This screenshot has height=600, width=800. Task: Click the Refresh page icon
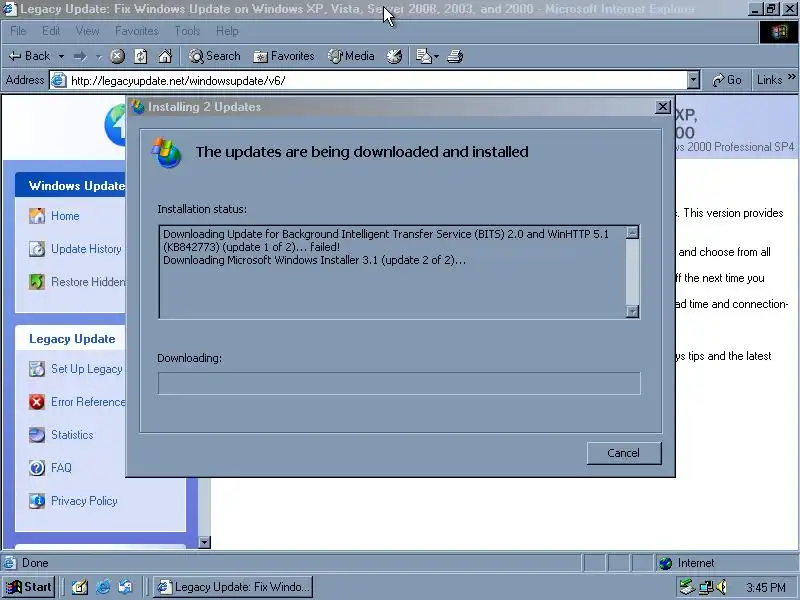[x=141, y=56]
